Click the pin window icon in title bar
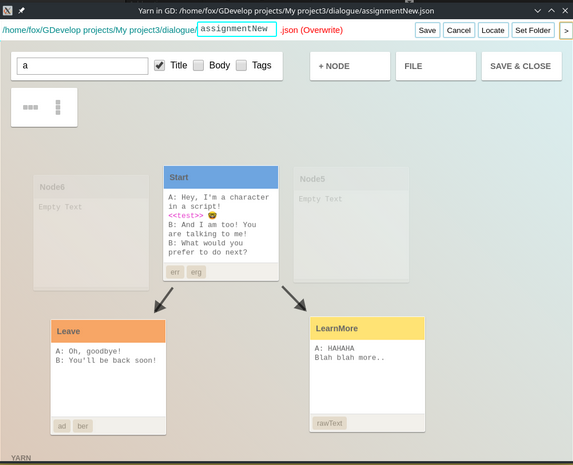Viewport: 573px width, 465px height. [x=22, y=11]
